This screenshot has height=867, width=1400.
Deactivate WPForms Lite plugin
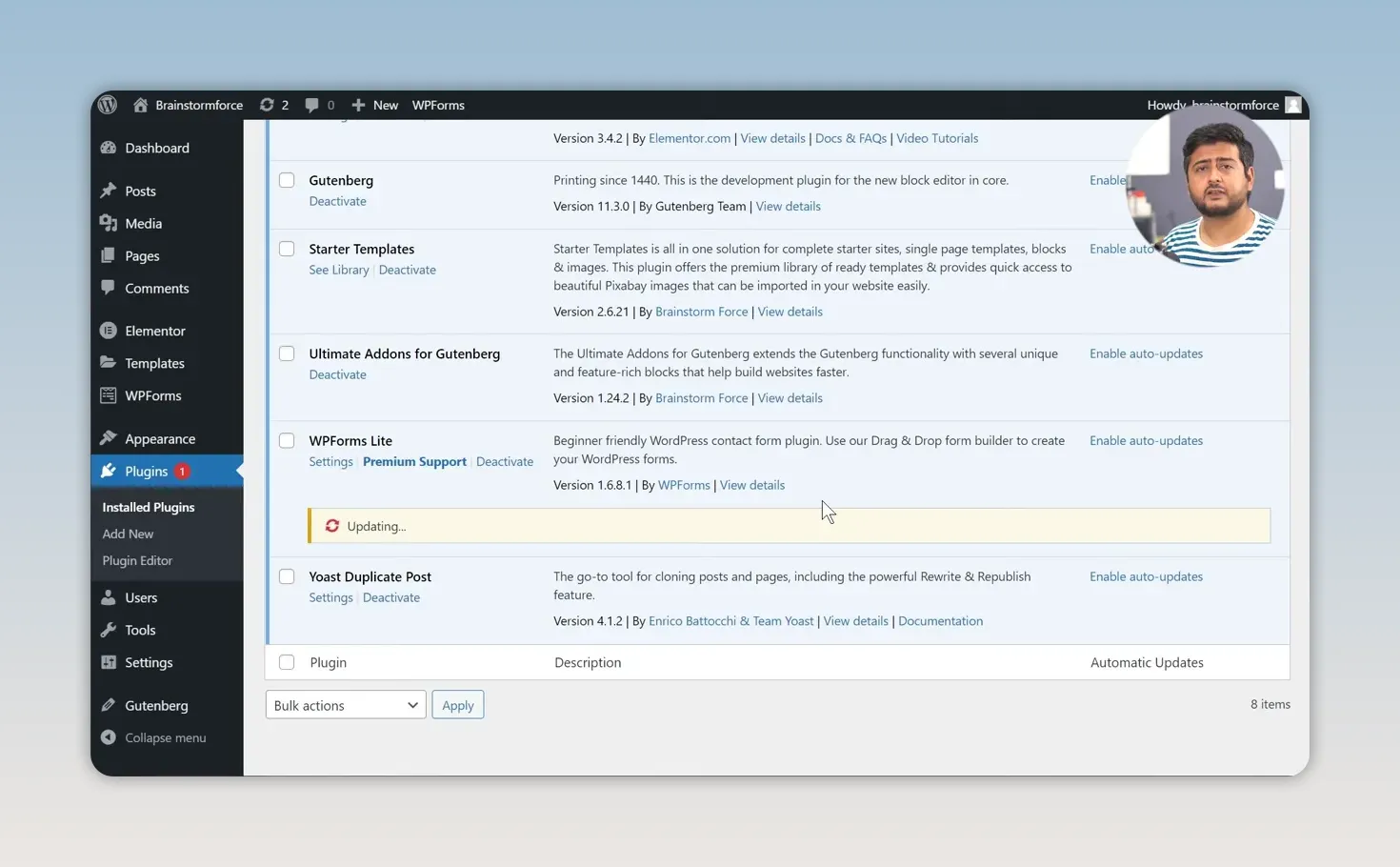pos(505,461)
